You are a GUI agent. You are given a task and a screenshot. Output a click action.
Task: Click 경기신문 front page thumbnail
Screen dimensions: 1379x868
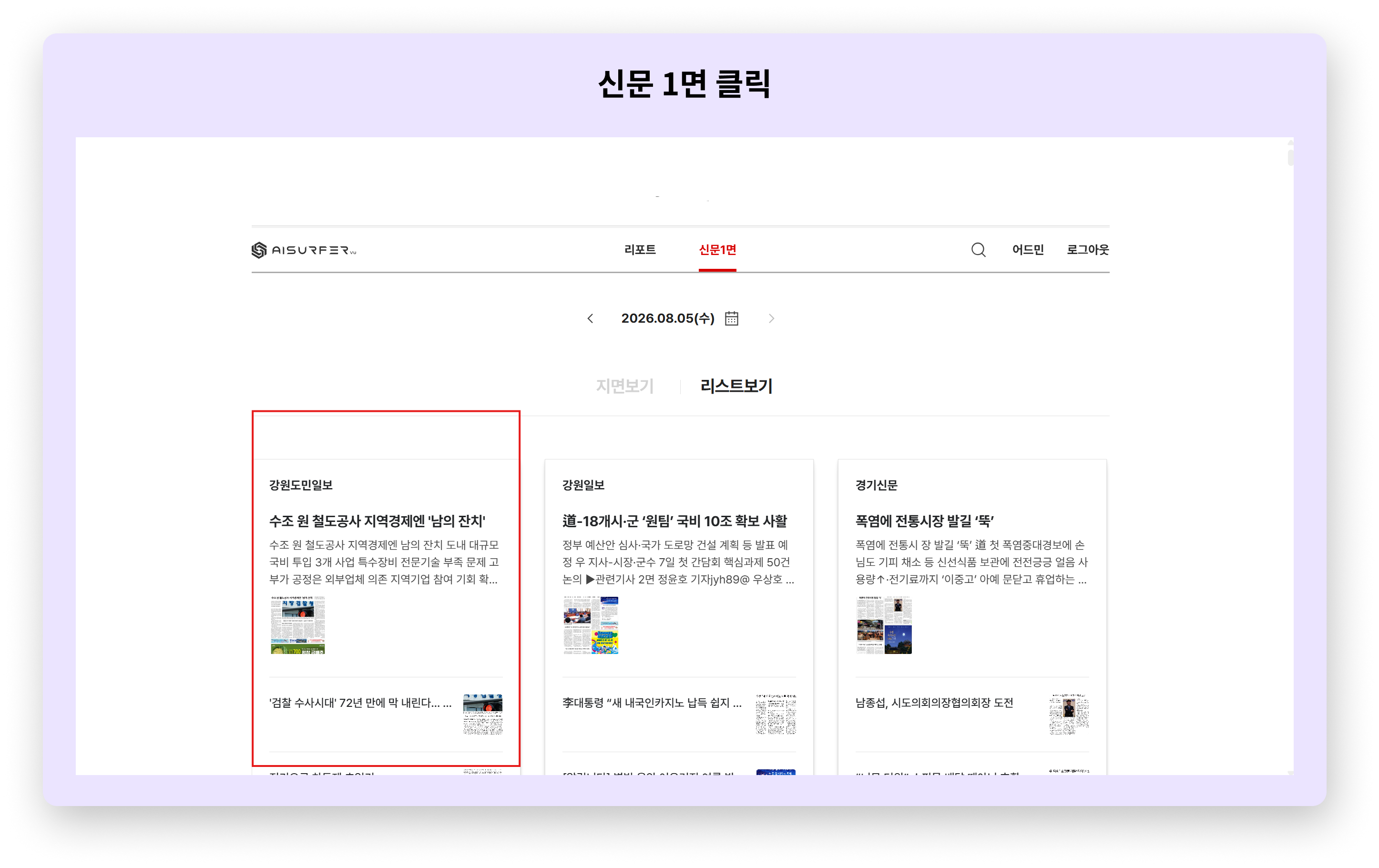pos(884,624)
